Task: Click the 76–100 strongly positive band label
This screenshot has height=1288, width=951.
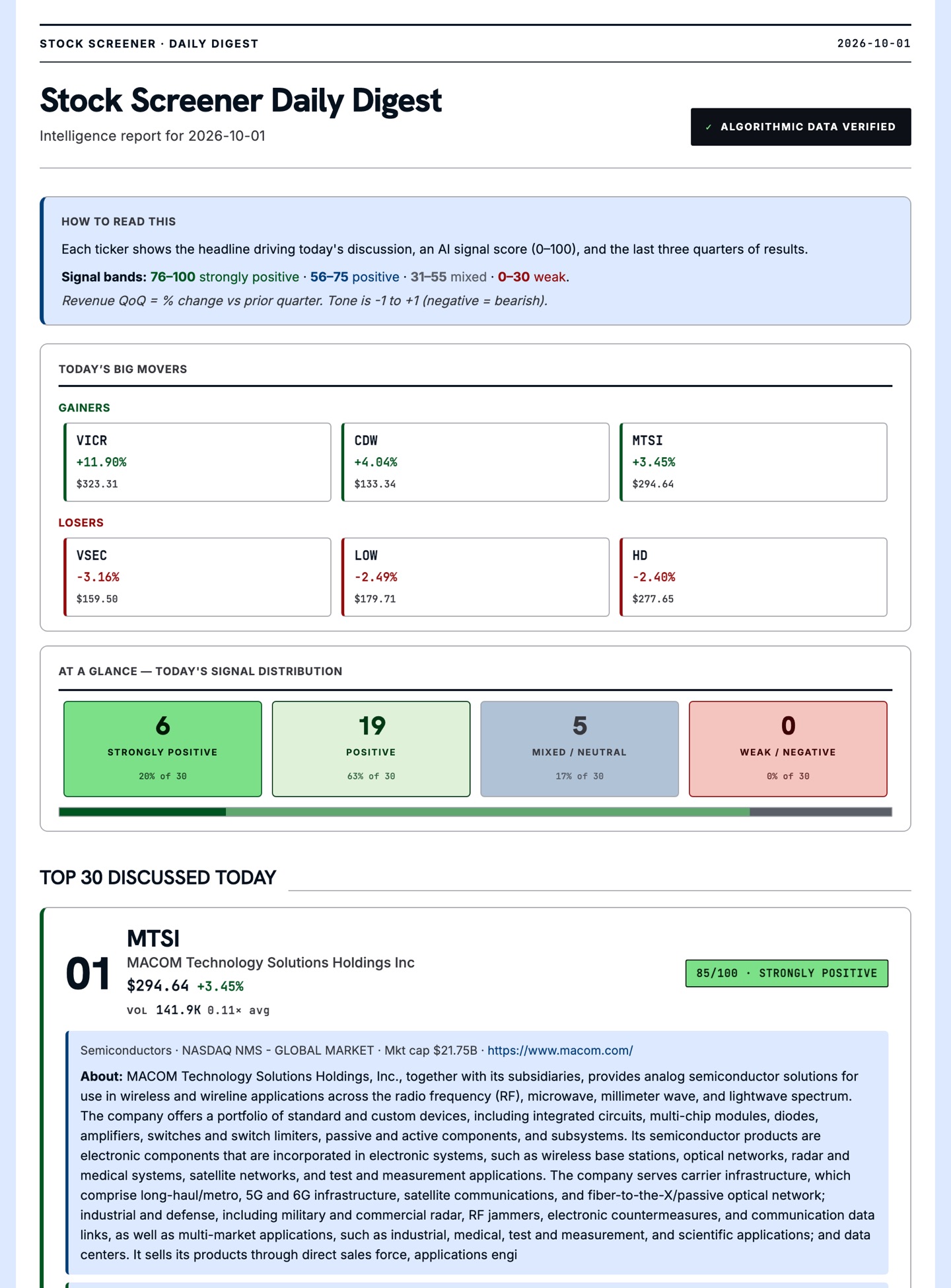Action: pos(225,277)
